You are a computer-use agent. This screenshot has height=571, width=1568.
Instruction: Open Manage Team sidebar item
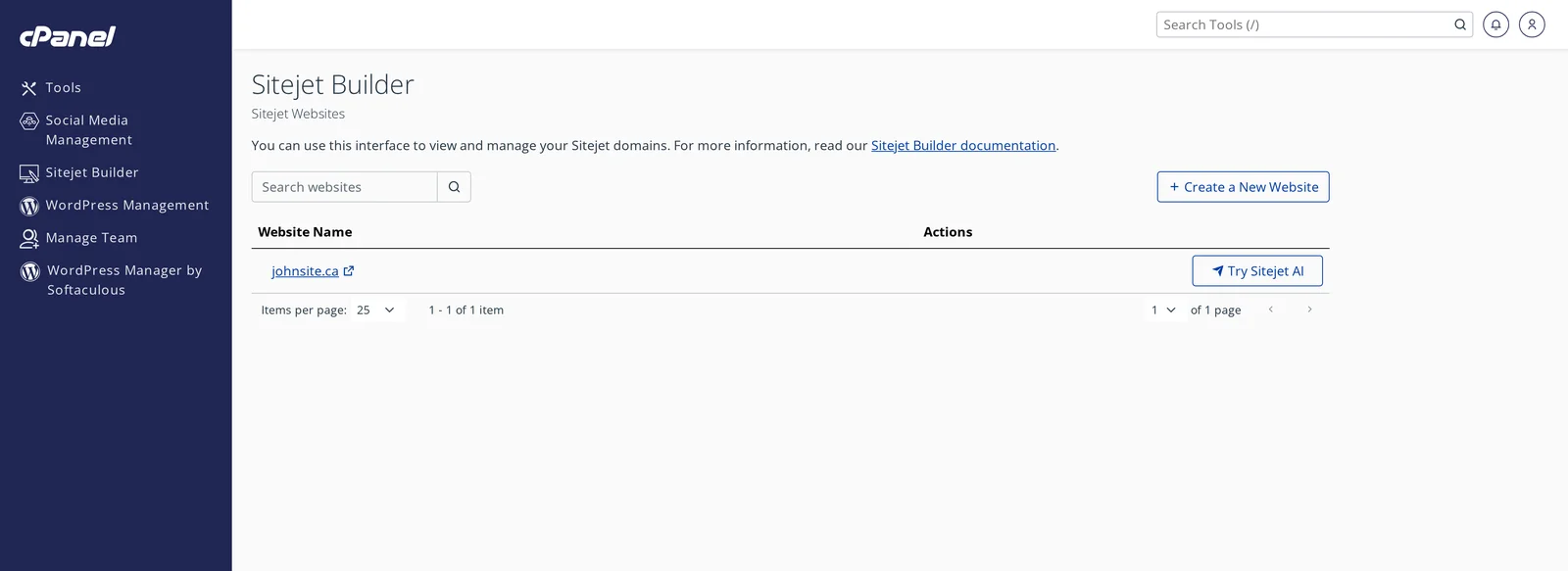pos(91,238)
